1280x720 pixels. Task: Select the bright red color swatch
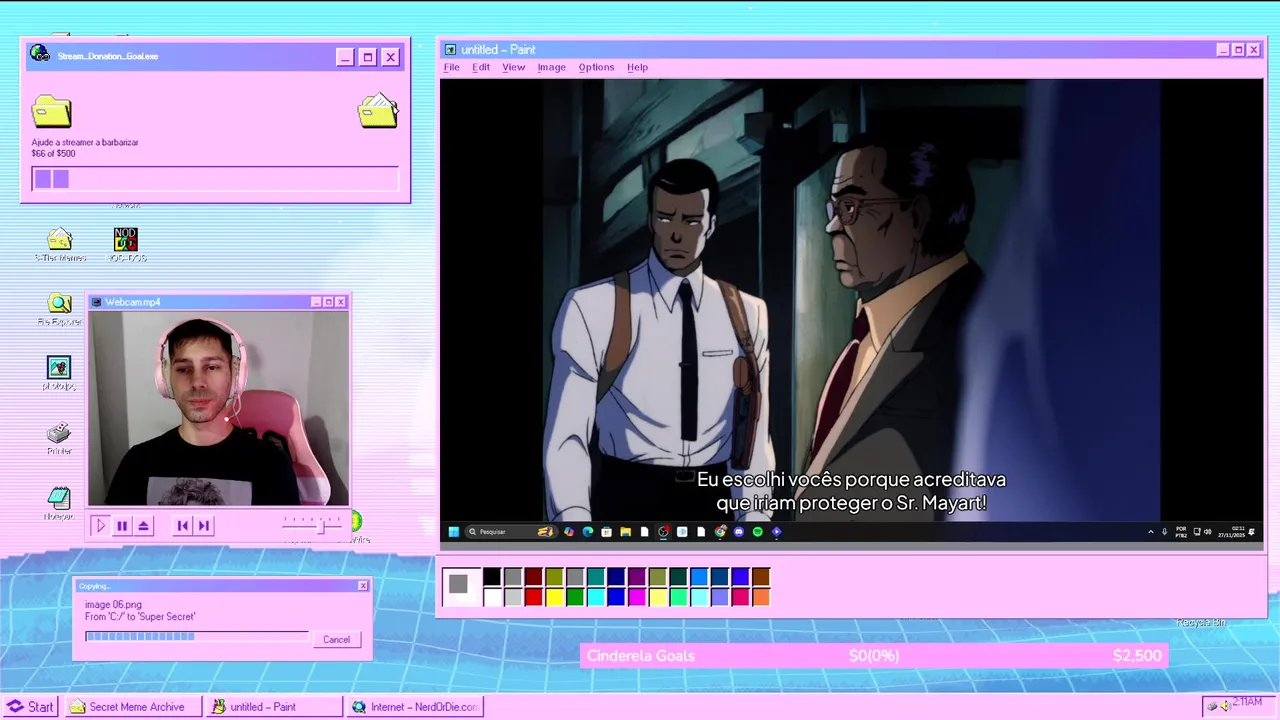[x=534, y=597]
